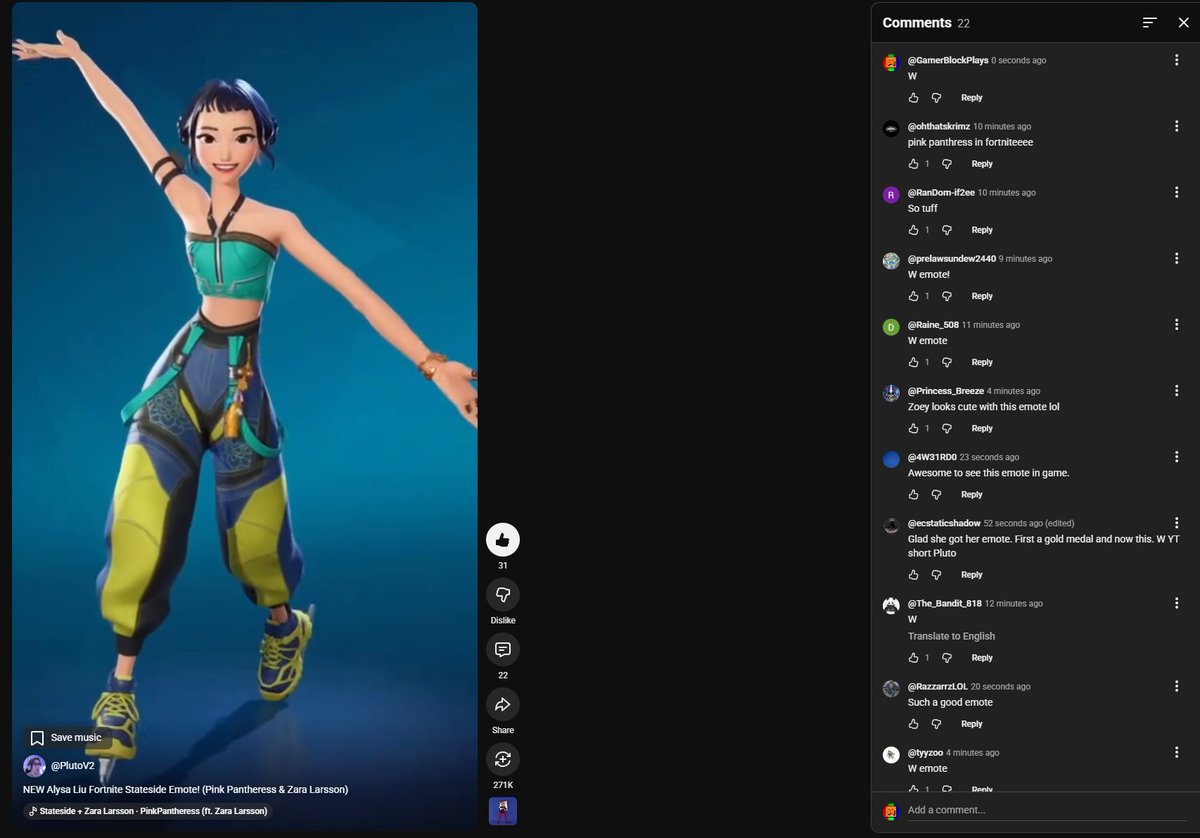The image size is (1200, 838).
Task: Translate @The_Bandit_818 comment to English
Action: (x=951, y=636)
